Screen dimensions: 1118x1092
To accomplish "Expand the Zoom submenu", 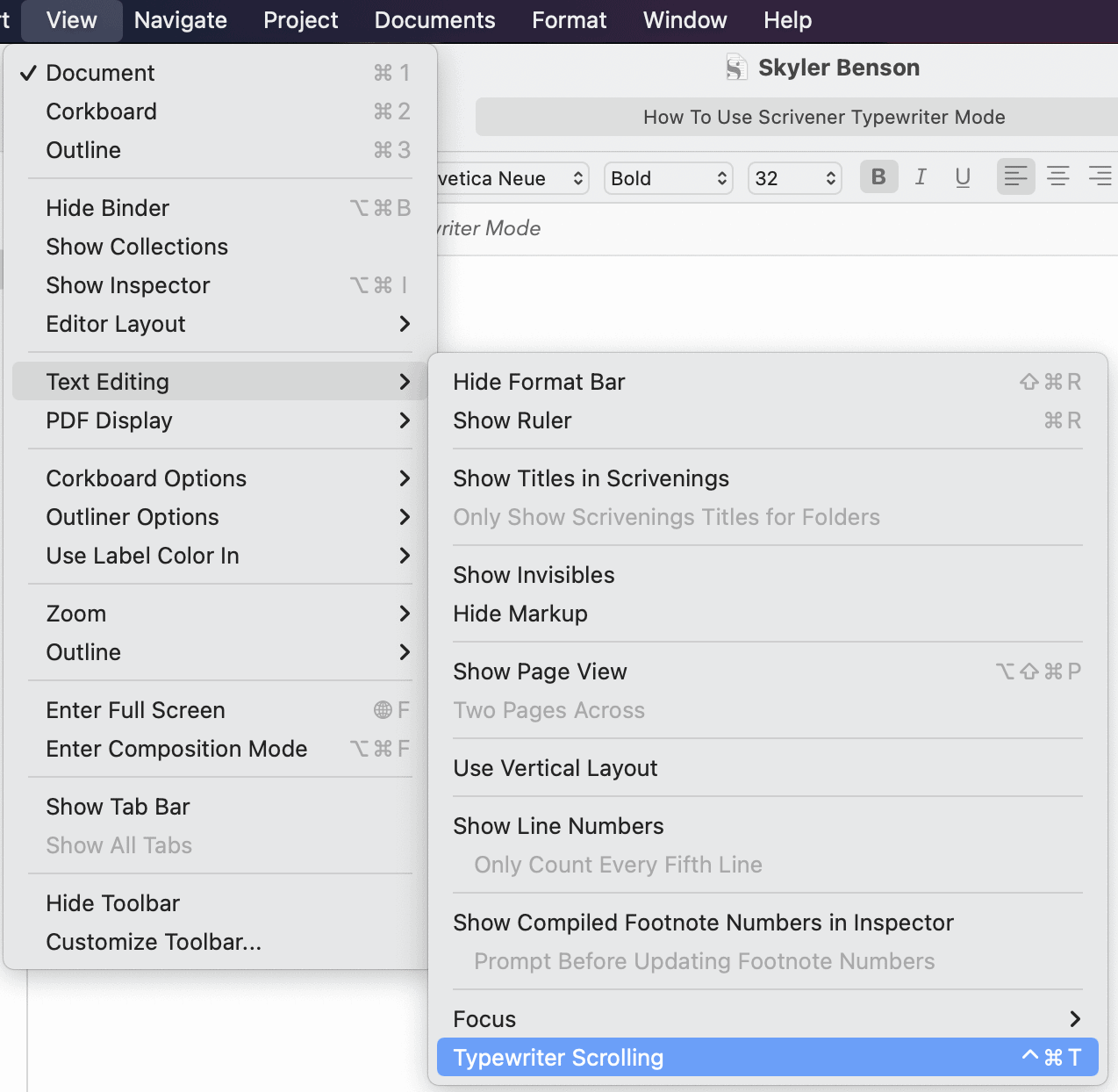I will click(220, 614).
